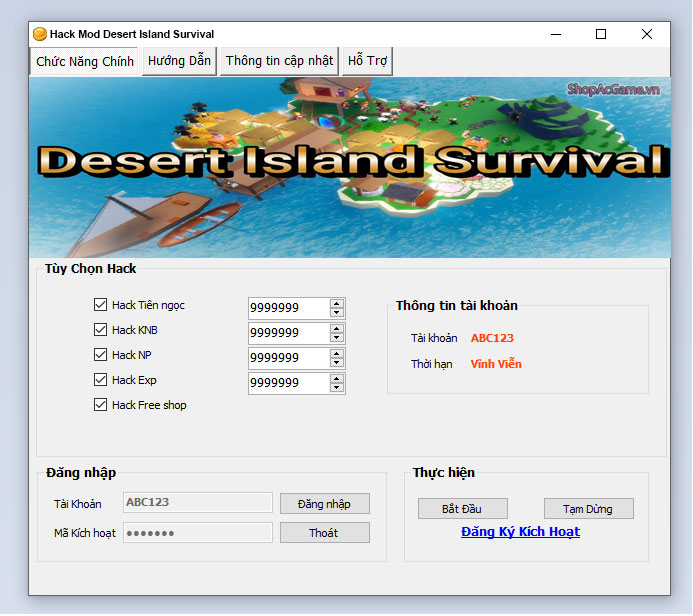Maximize the Hack Mod window
This screenshot has height=616, width=693.
pyautogui.click(x=601, y=34)
